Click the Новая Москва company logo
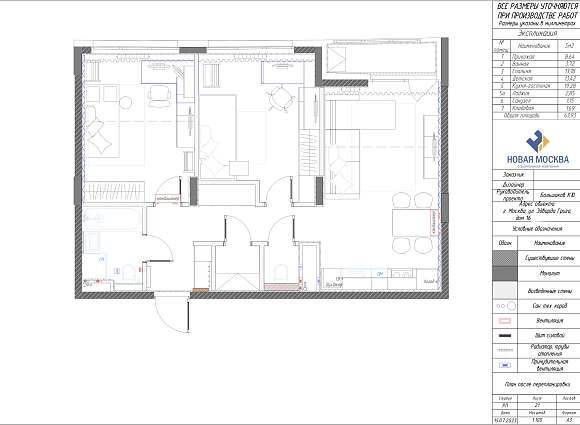Screen dimensions: 580x425 [537, 149]
